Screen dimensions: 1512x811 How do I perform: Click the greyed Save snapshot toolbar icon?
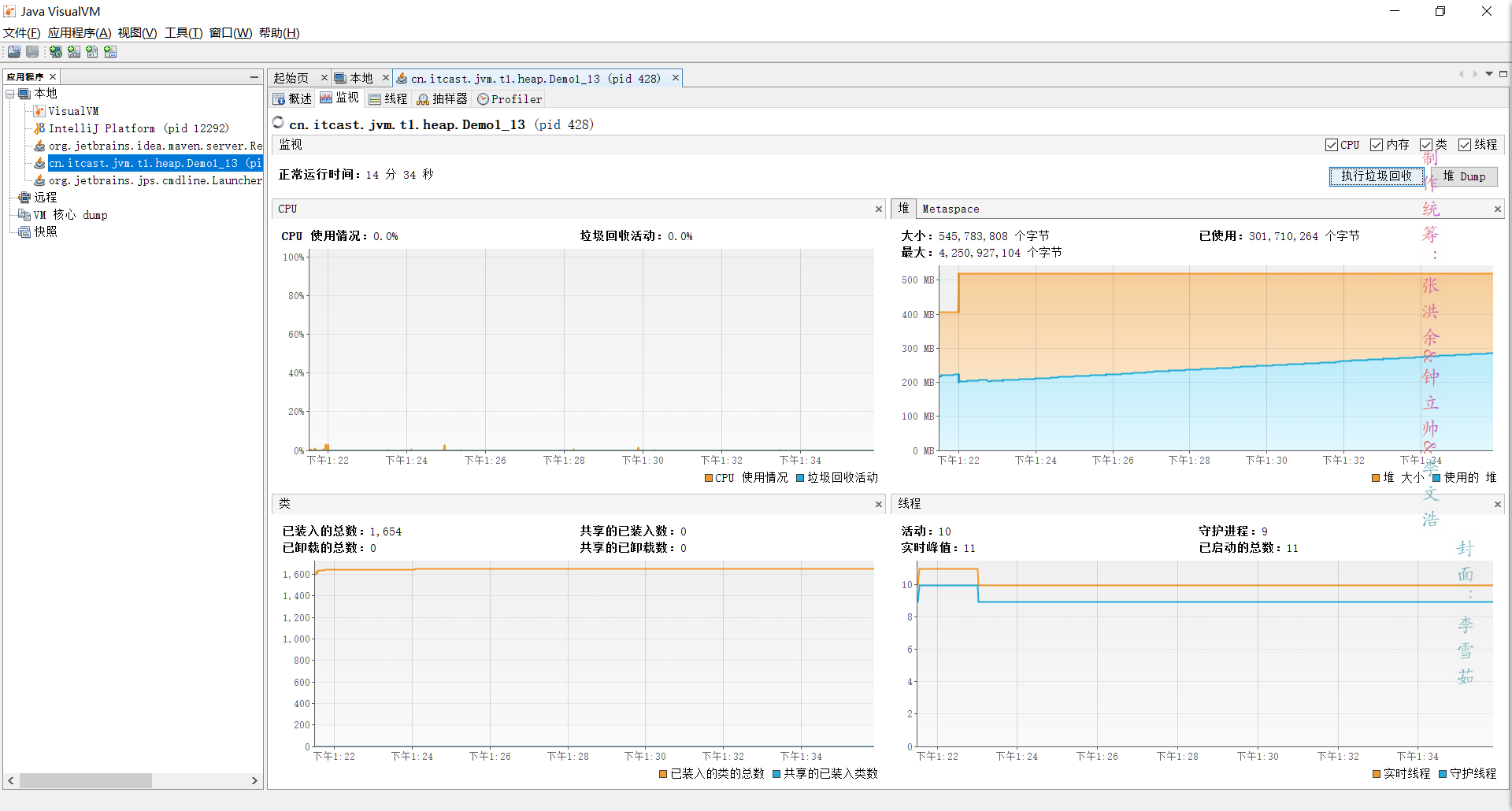[x=32, y=52]
